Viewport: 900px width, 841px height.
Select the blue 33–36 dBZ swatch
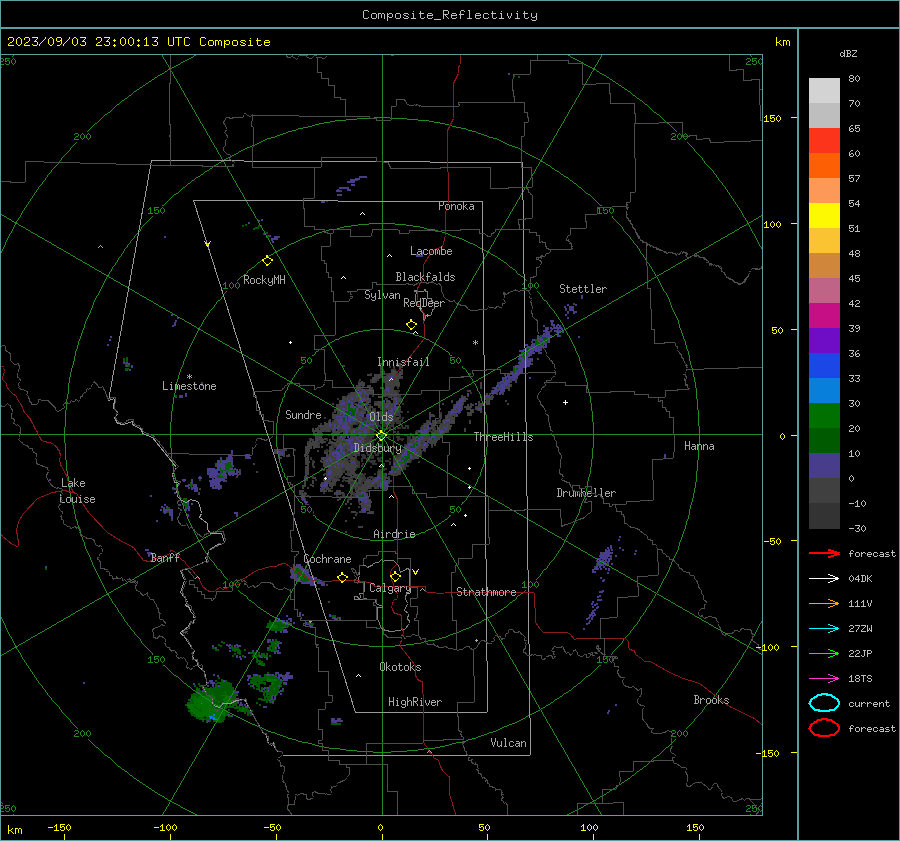tap(824, 365)
